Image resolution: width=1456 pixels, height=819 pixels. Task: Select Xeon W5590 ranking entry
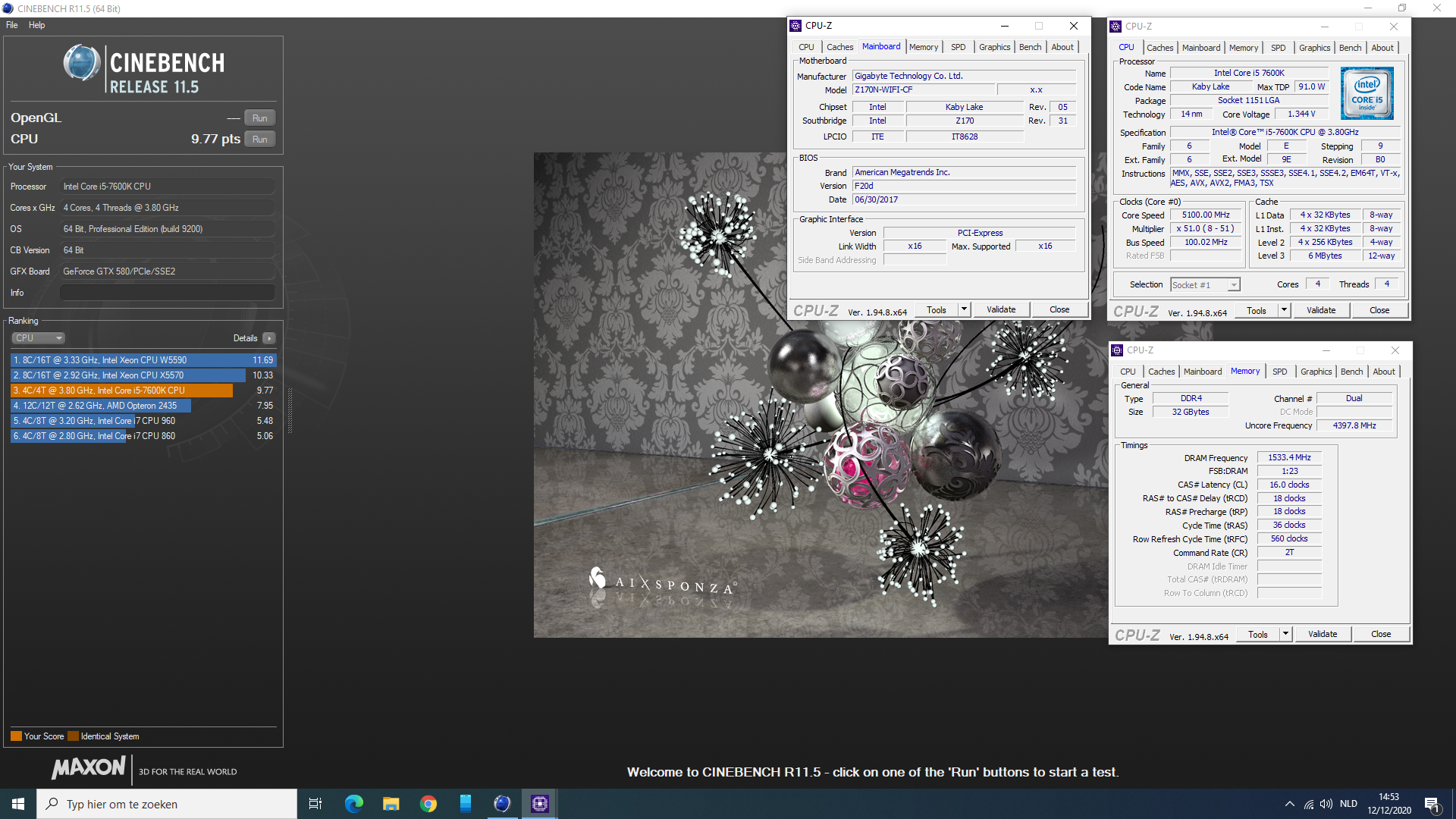[143, 360]
